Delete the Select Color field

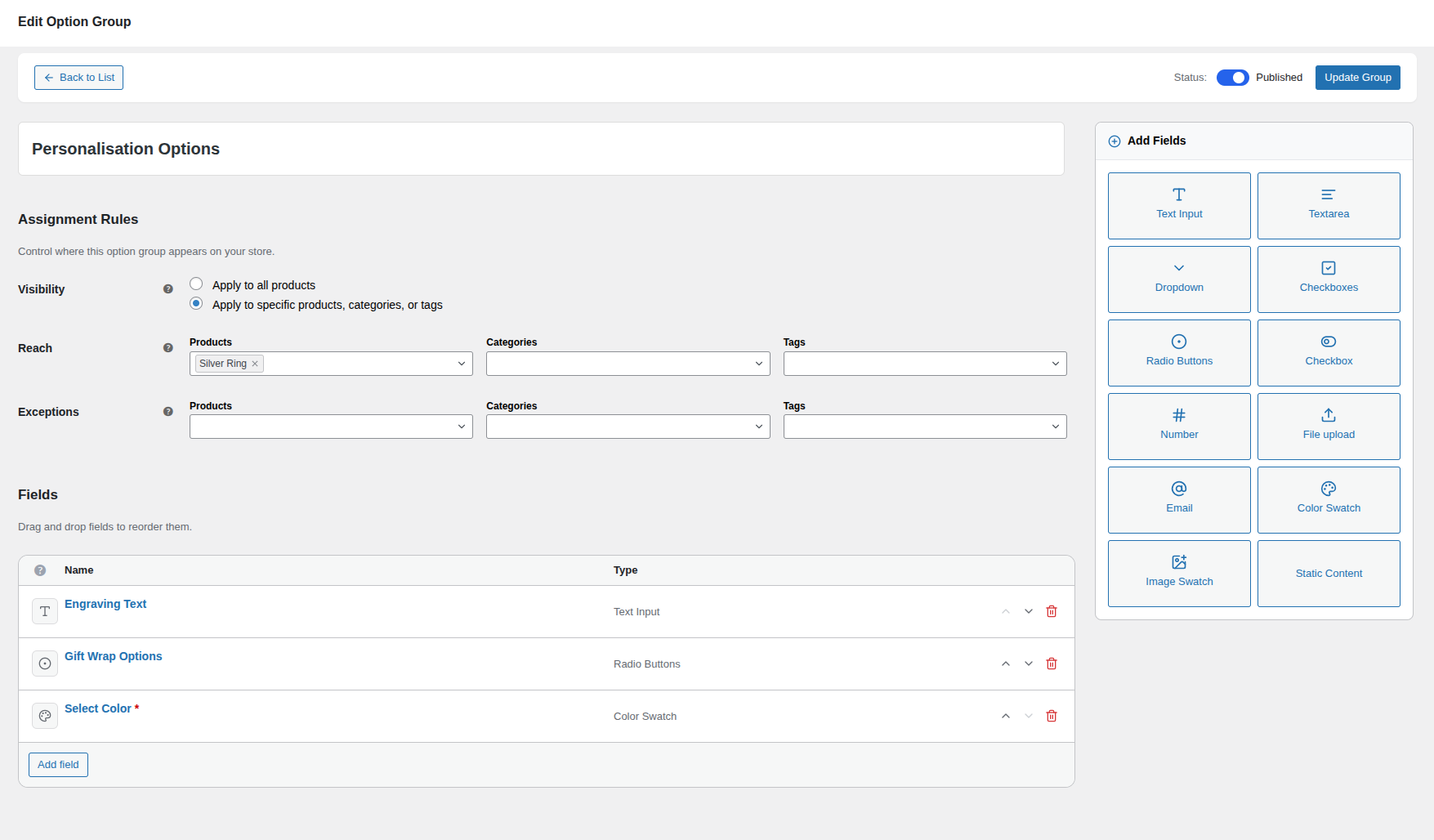tap(1052, 716)
